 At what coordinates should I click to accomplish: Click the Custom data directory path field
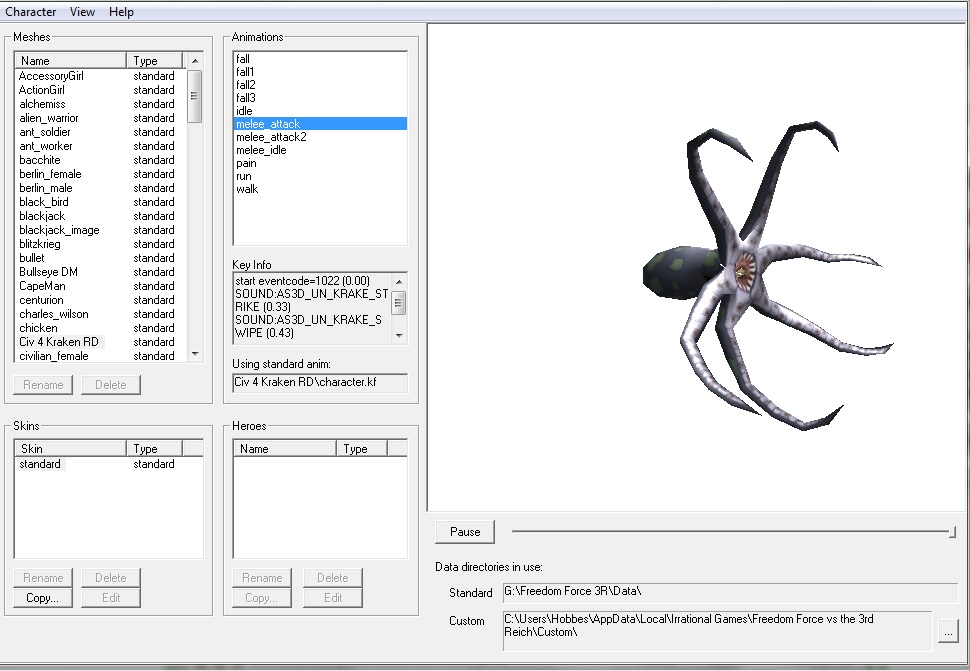(718, 631)
